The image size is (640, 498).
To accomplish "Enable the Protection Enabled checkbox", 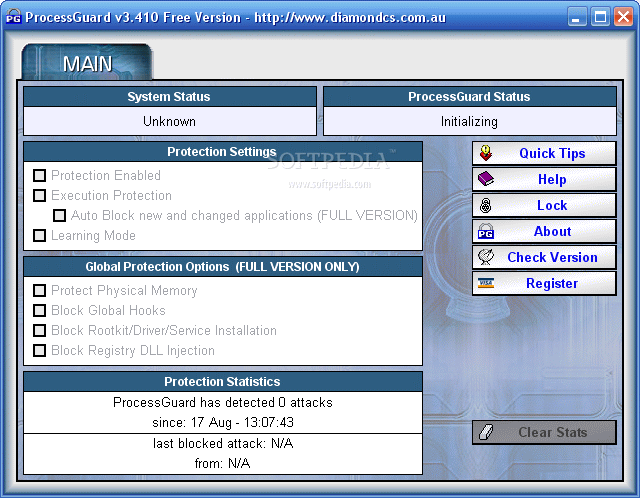I will click(40, 176).
